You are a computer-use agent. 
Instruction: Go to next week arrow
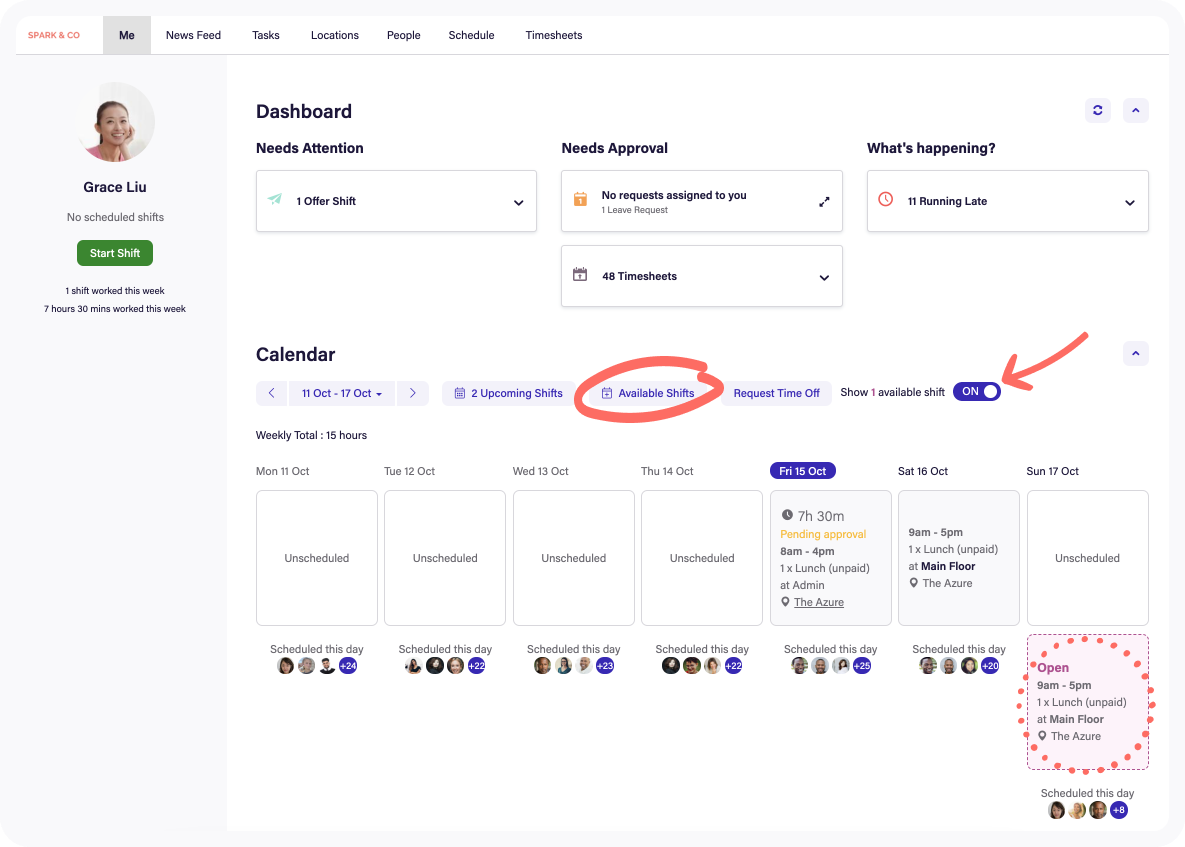coord(413,393)
